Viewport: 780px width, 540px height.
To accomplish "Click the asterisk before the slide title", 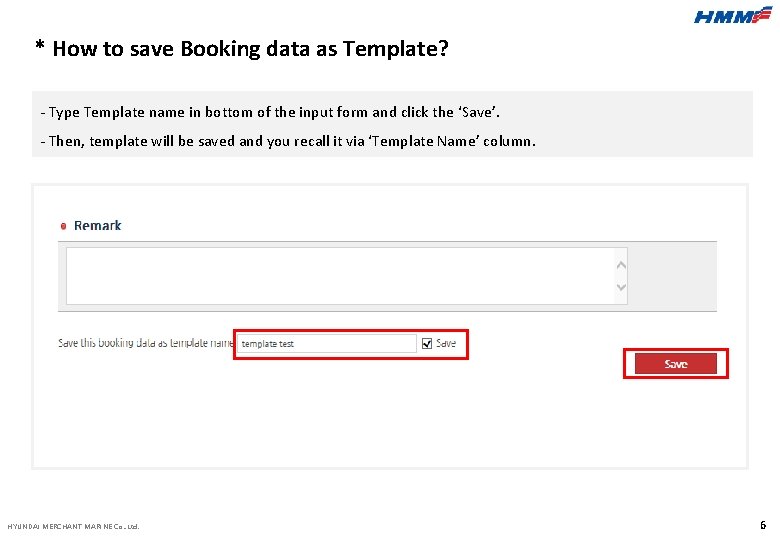I will pyautogui.click(x=40, y=48).
